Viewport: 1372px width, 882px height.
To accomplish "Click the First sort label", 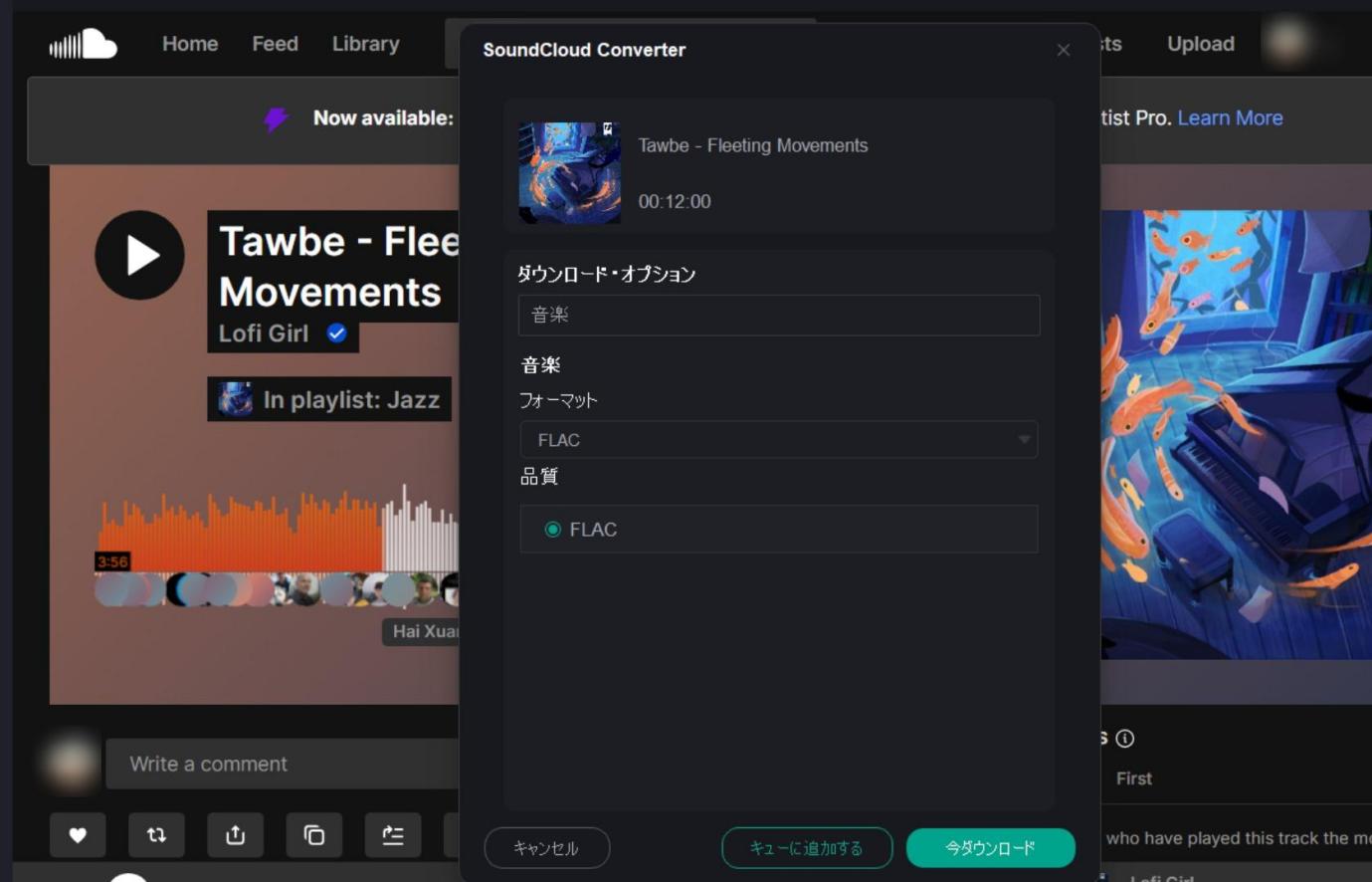I will click(x=1134, y=778).
